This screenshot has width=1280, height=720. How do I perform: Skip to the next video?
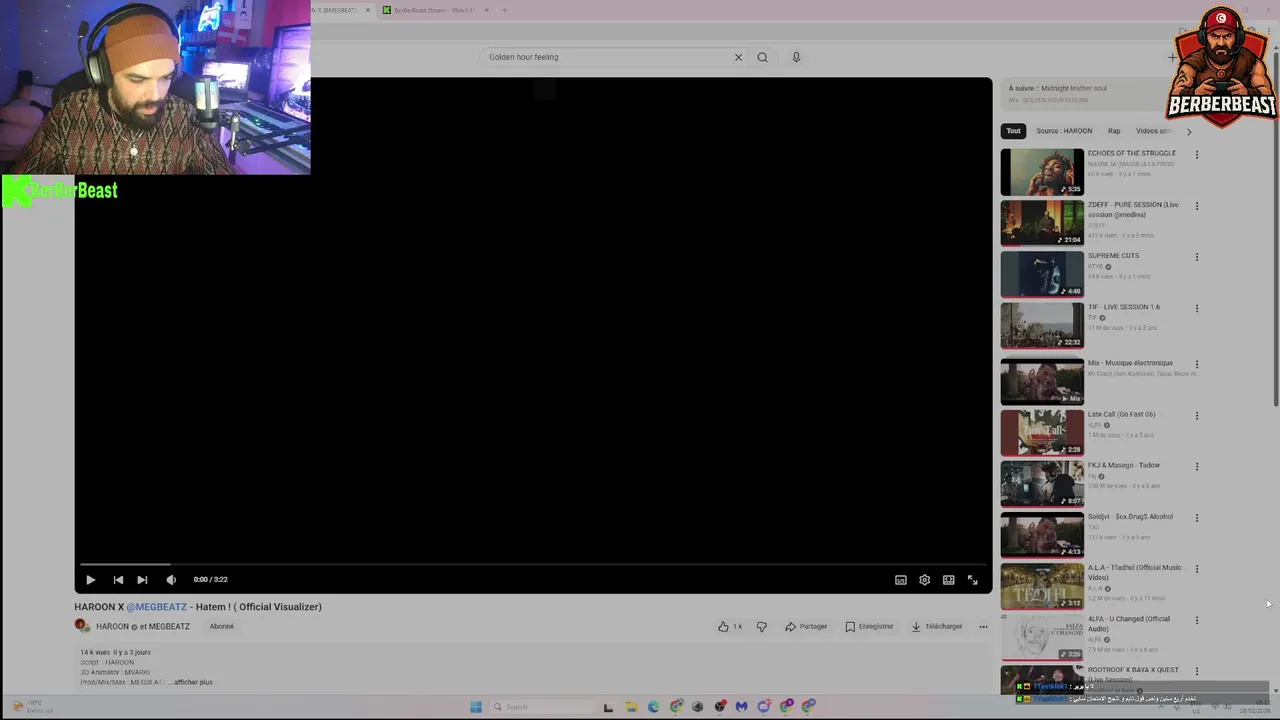pyautogui.click(x=142, y=579)
